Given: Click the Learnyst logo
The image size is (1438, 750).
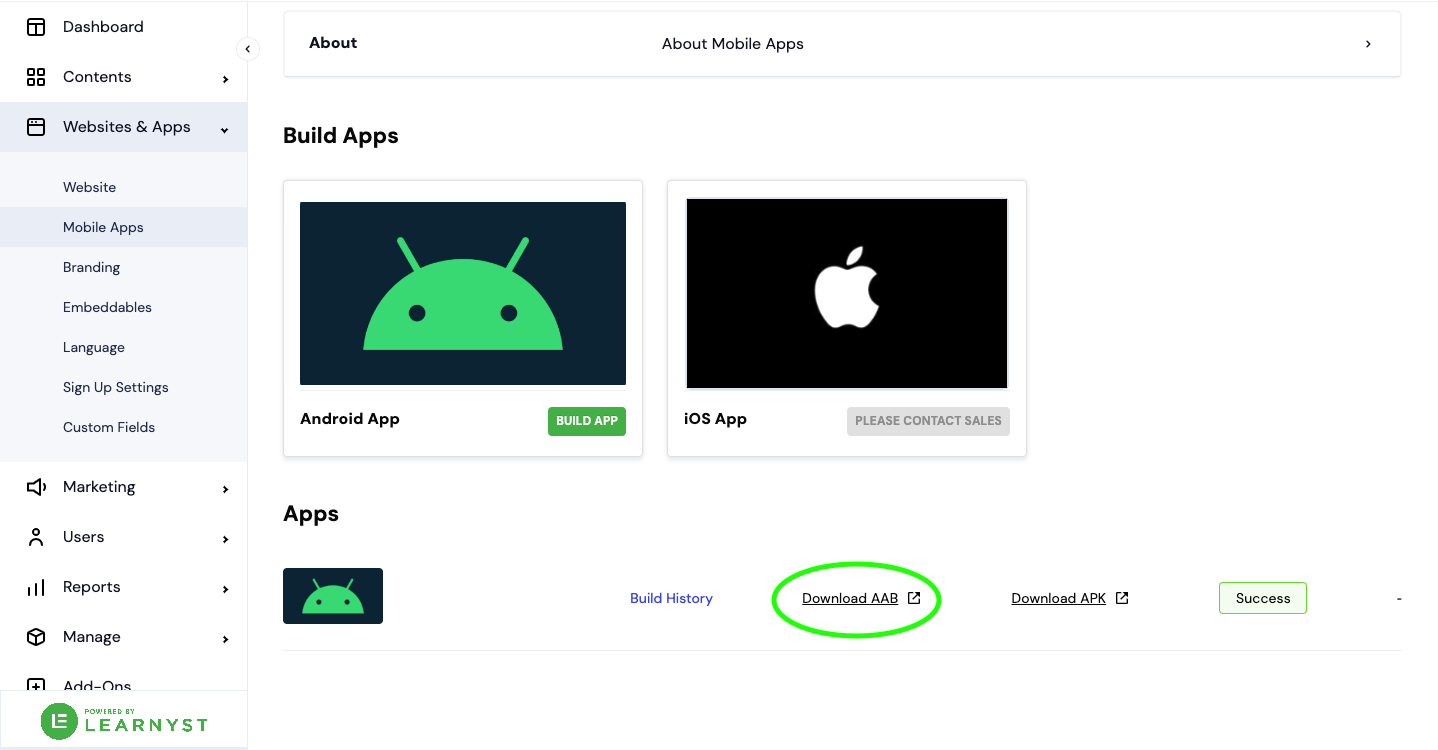Looking at the screenshot, I should click(x=125, y=721).
